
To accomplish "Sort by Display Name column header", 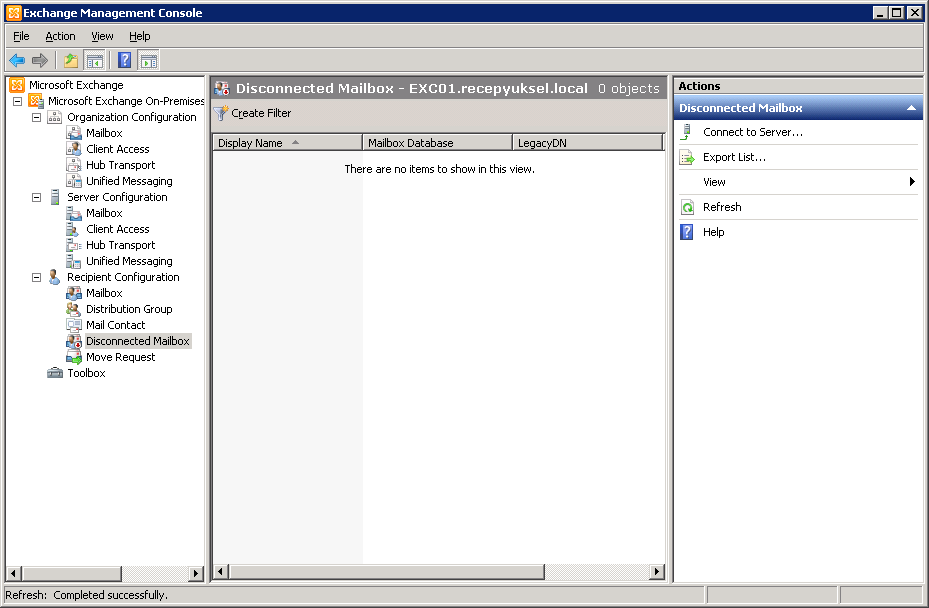I will tap(287, 143).
